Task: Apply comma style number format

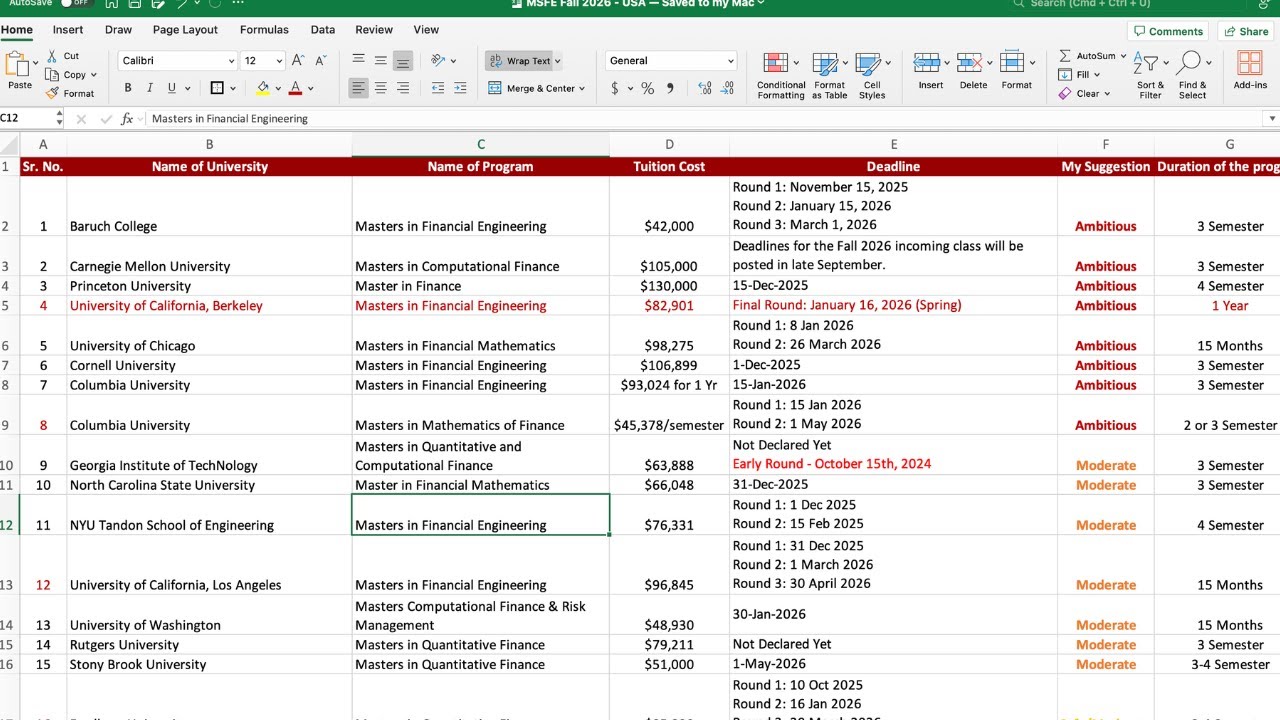Action: coord(669,88)
